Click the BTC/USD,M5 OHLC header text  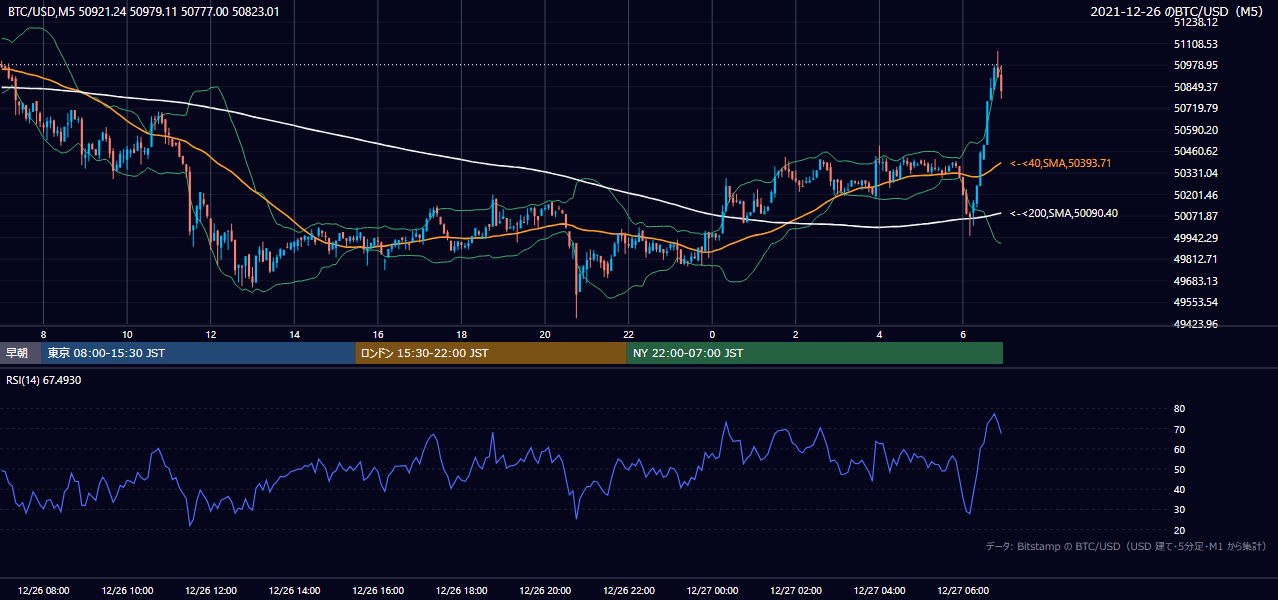point(144,11)
